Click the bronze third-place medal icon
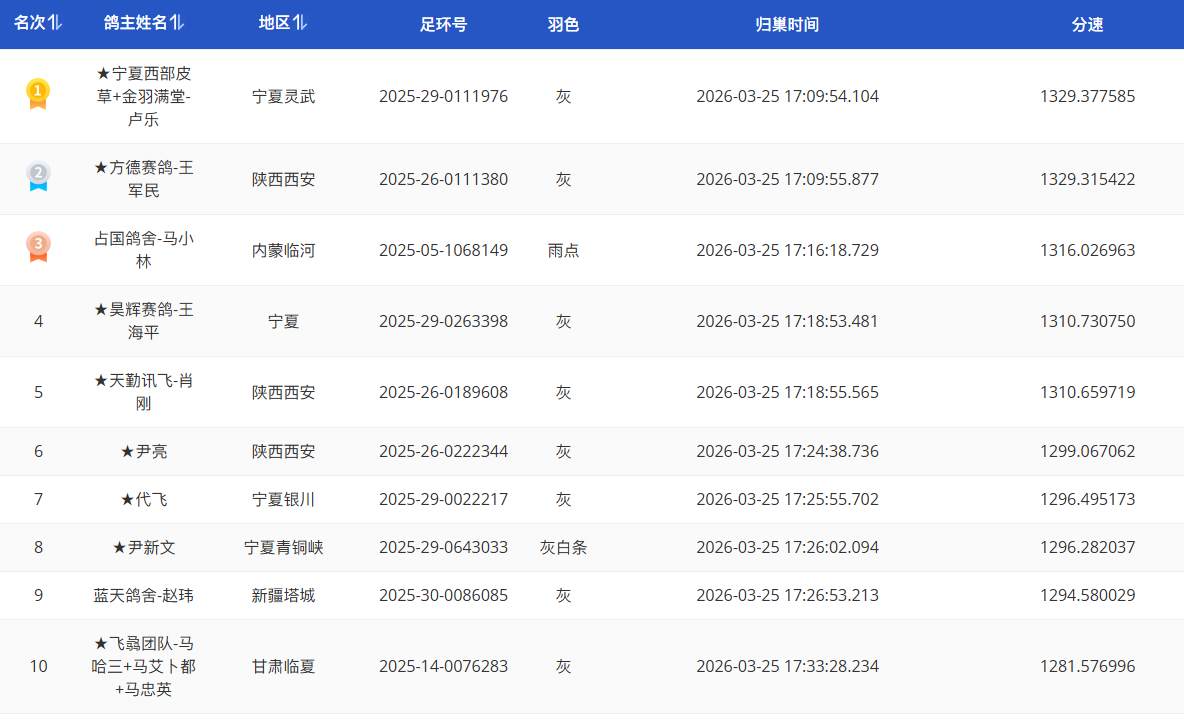Screen dimensions: 1184x722 38,248
